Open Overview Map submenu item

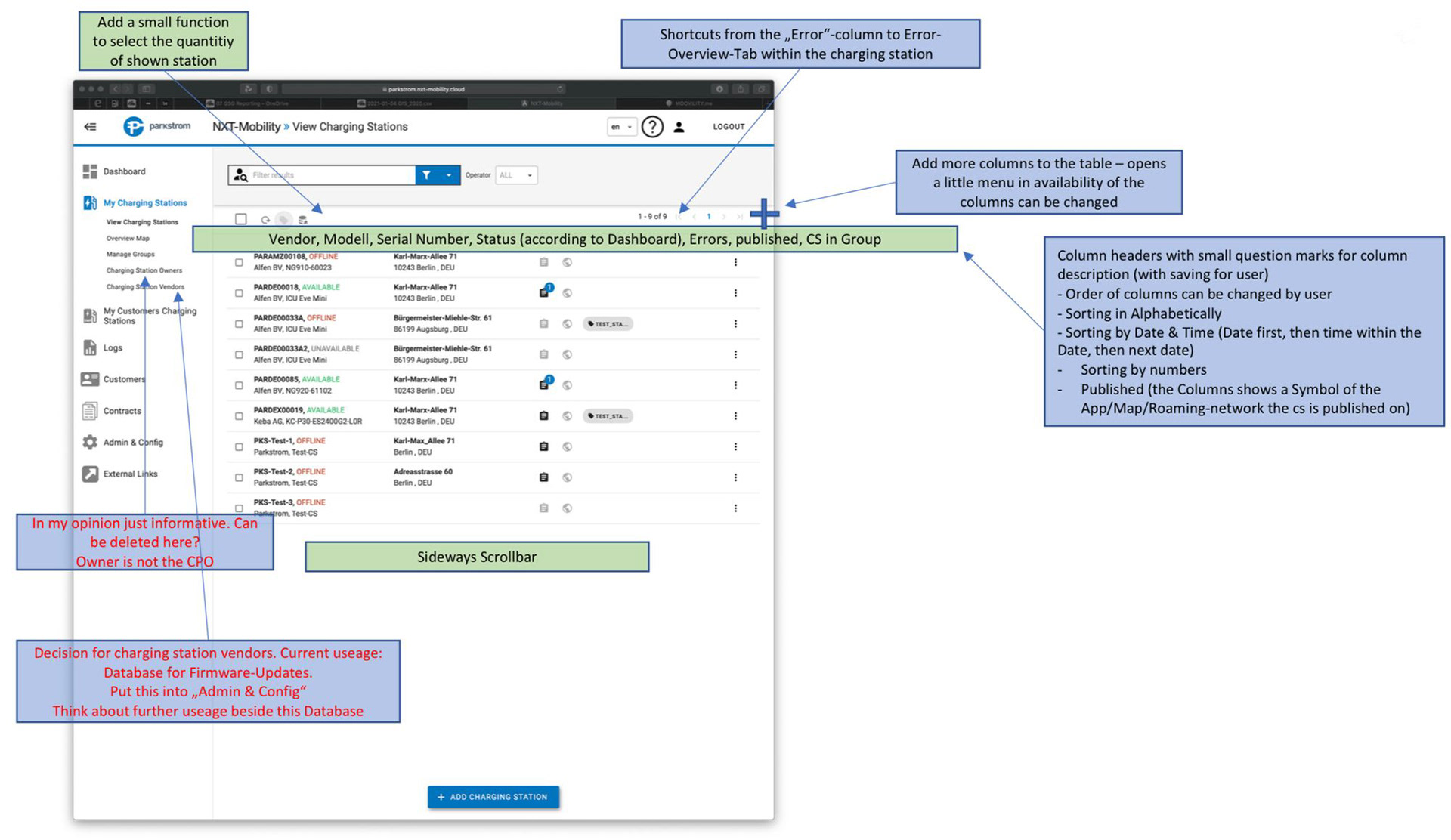128,238
